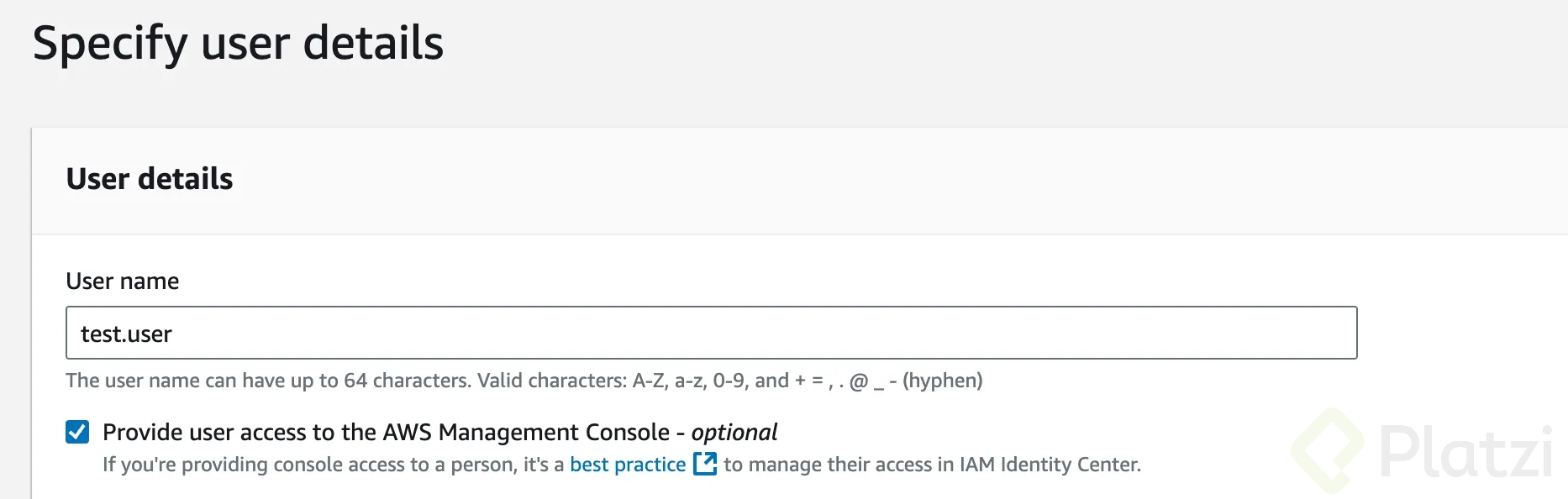Focus the User name input field
Viewport: 1568px width, 499px height.
coord(711,333)
